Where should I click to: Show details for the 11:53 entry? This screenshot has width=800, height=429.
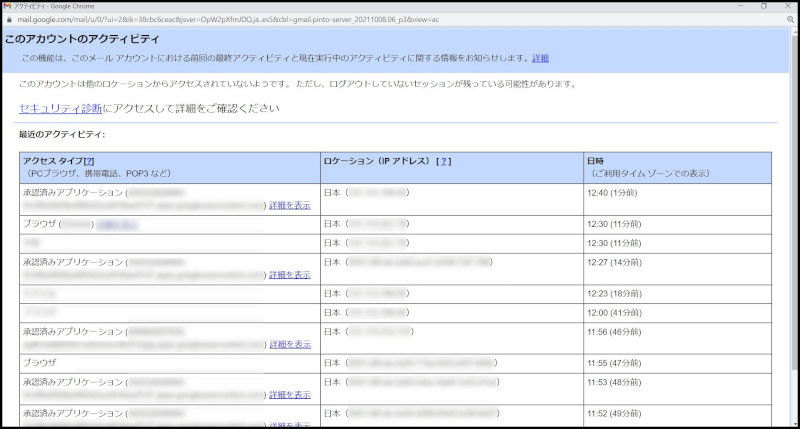[x=289, y=395]
